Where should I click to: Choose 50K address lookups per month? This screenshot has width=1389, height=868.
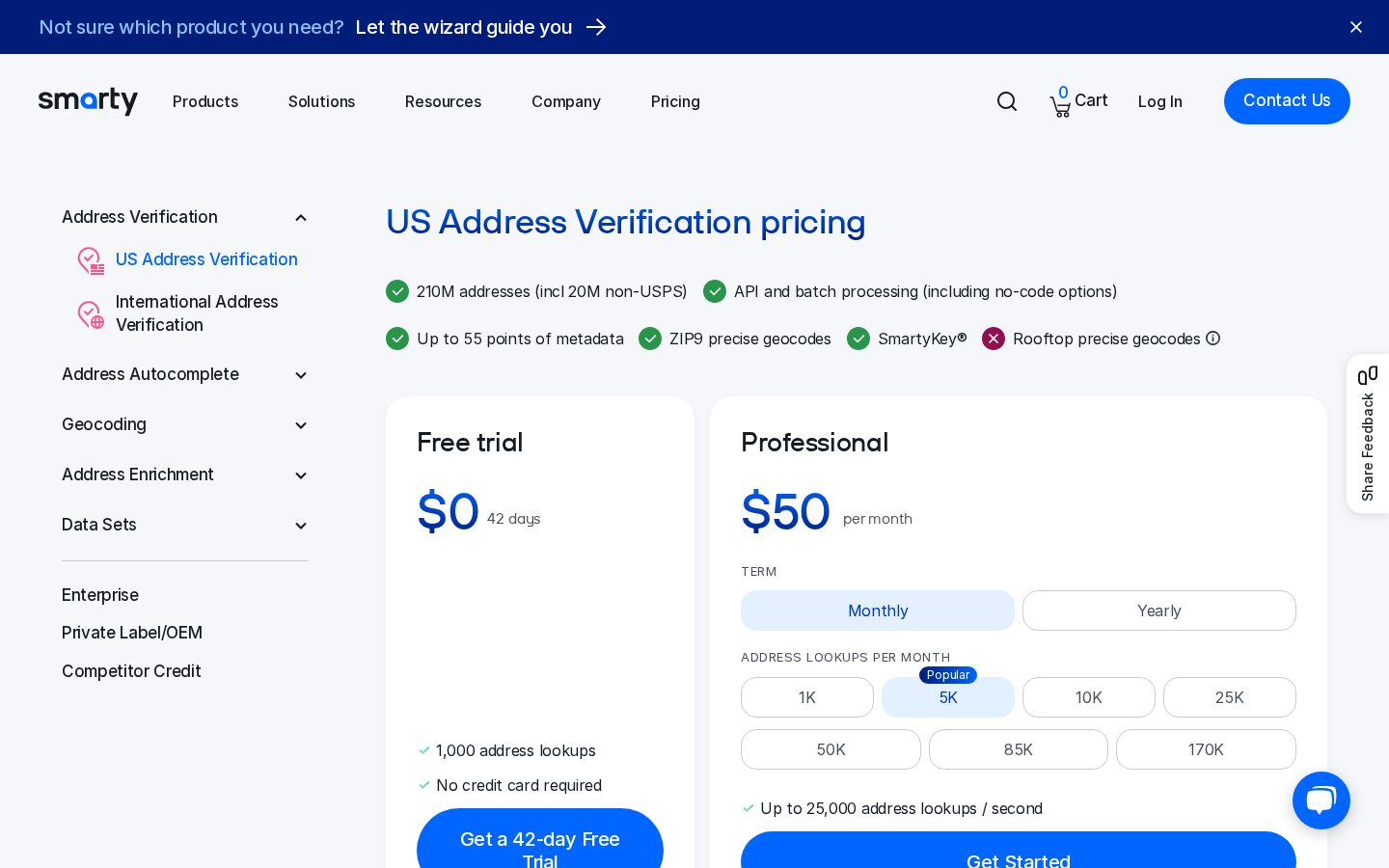(831, 749)
